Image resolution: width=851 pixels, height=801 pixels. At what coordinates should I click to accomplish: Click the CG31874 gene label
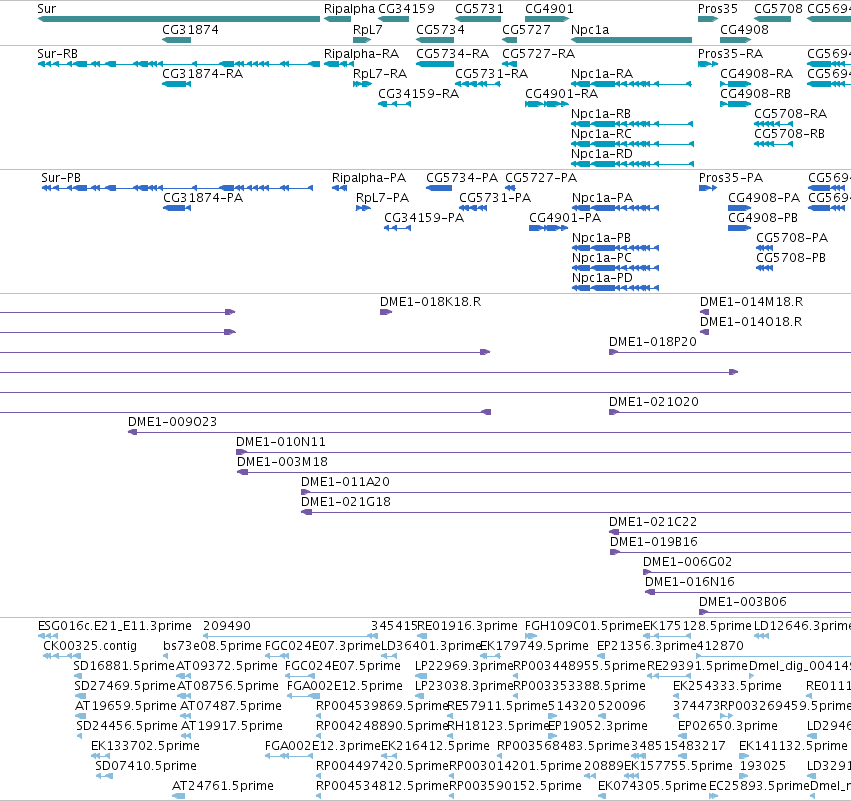(190, 29)
